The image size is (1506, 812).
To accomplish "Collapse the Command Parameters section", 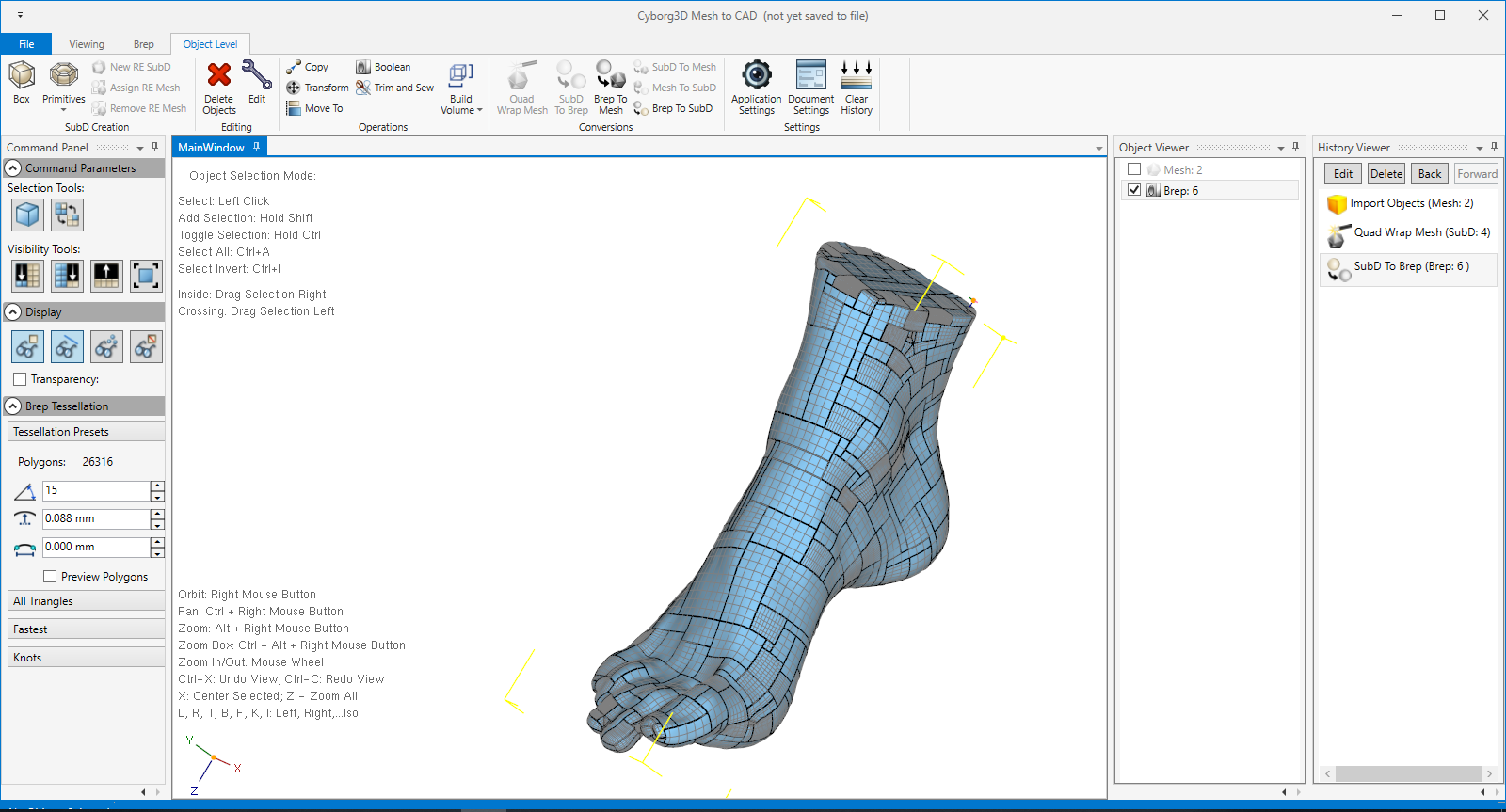I will (13, 168).
